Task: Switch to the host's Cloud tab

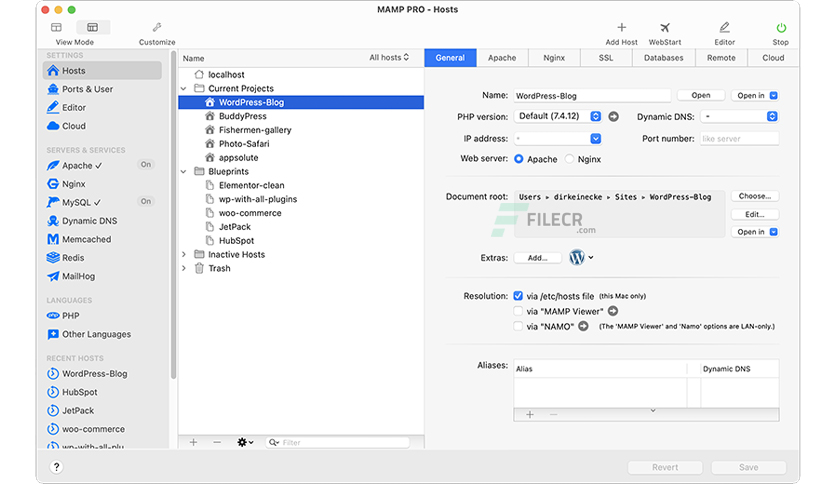Action: tap(773, 58)
